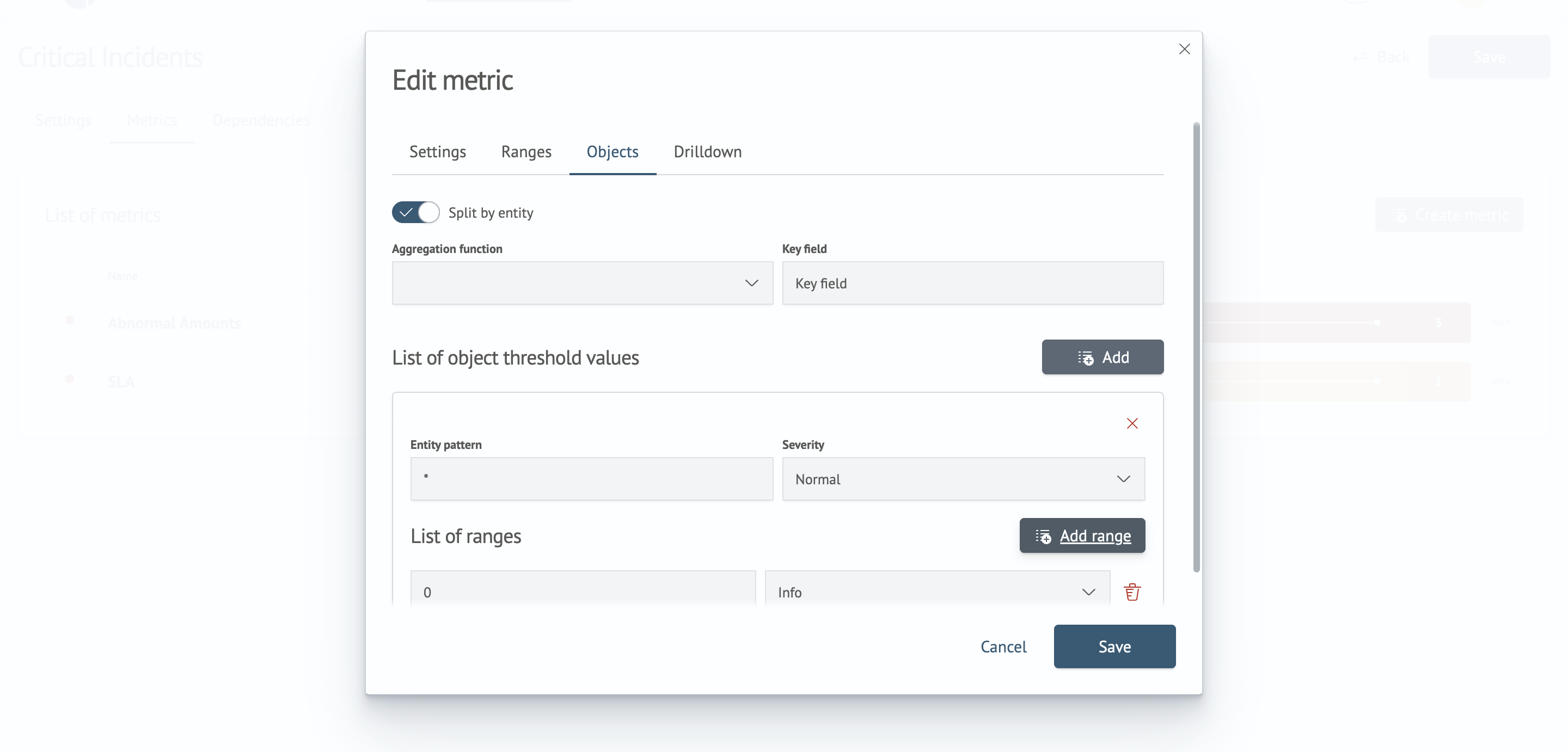
Task: Switch to the Ranges tab
Action: pyautogui.click(x=526, y=152)
